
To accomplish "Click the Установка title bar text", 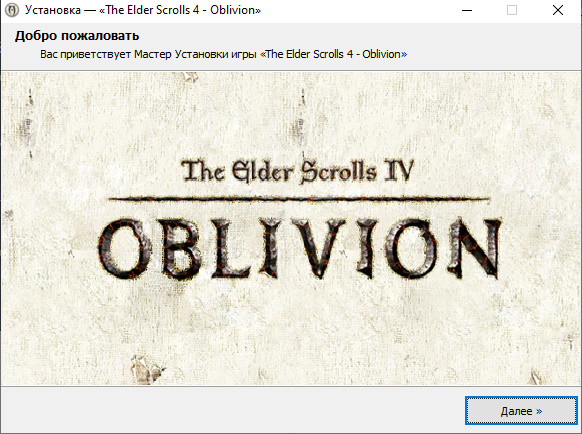I will click(x=143, y=10).
